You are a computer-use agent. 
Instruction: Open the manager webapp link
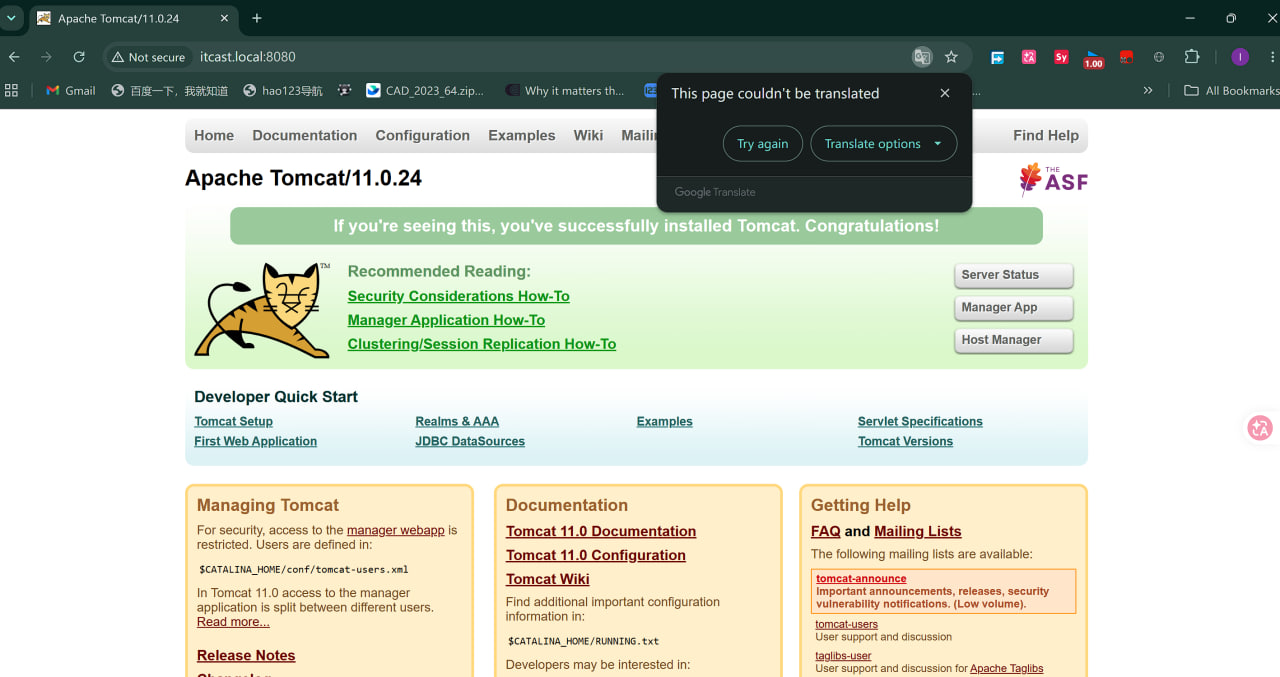click(x=395, y=530)
